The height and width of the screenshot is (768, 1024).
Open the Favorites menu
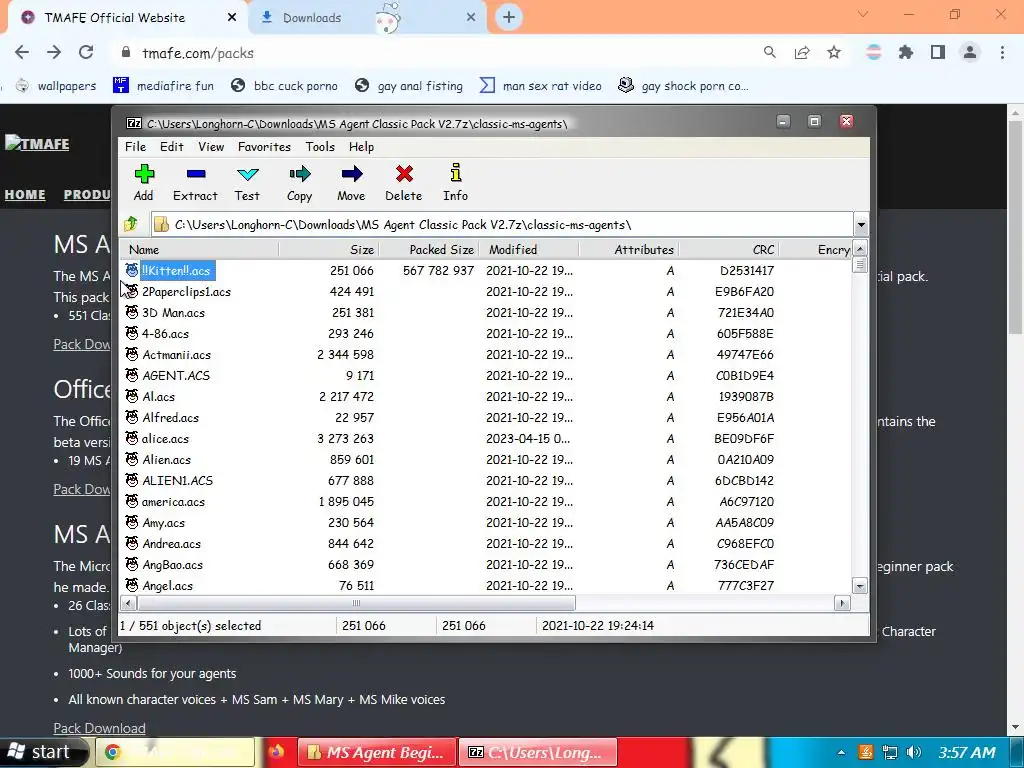coord(264,146)
